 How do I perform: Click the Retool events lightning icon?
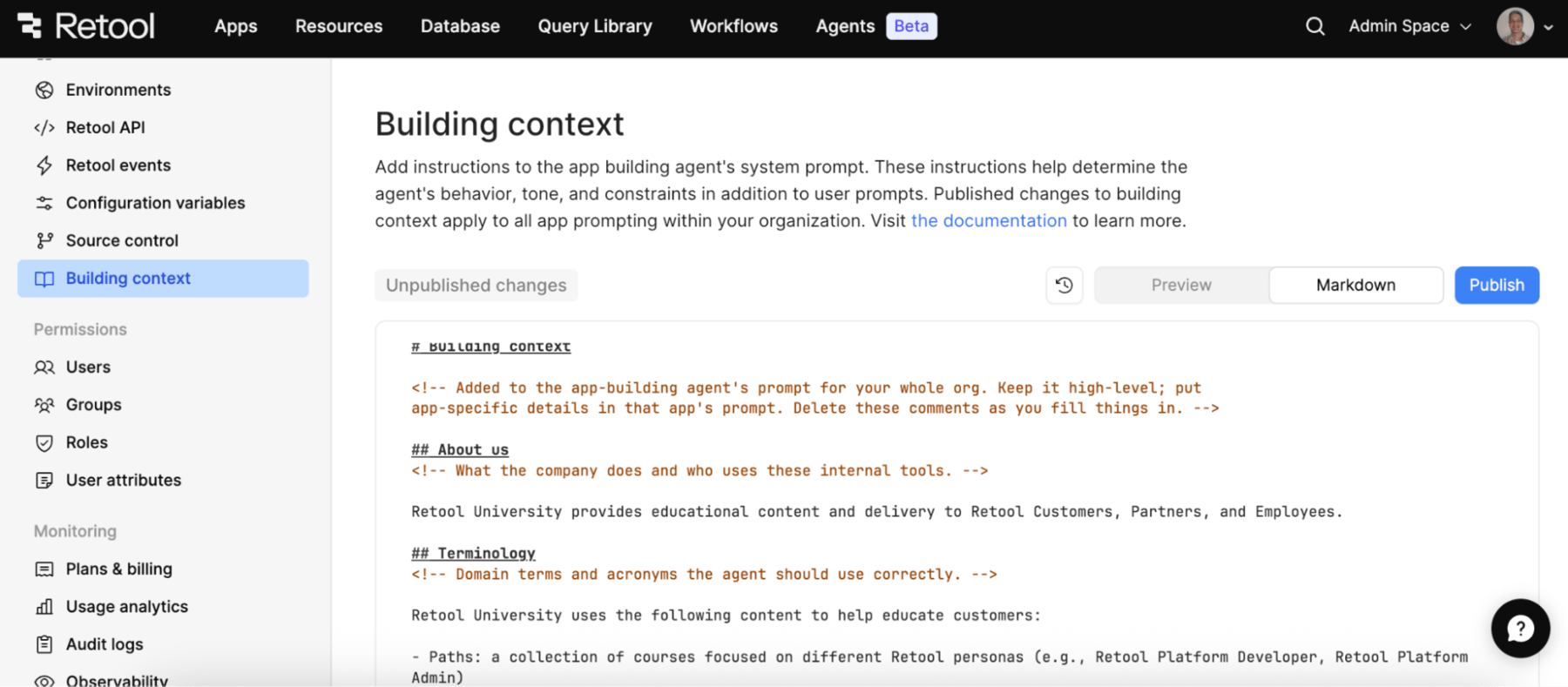tap(44, 165)
